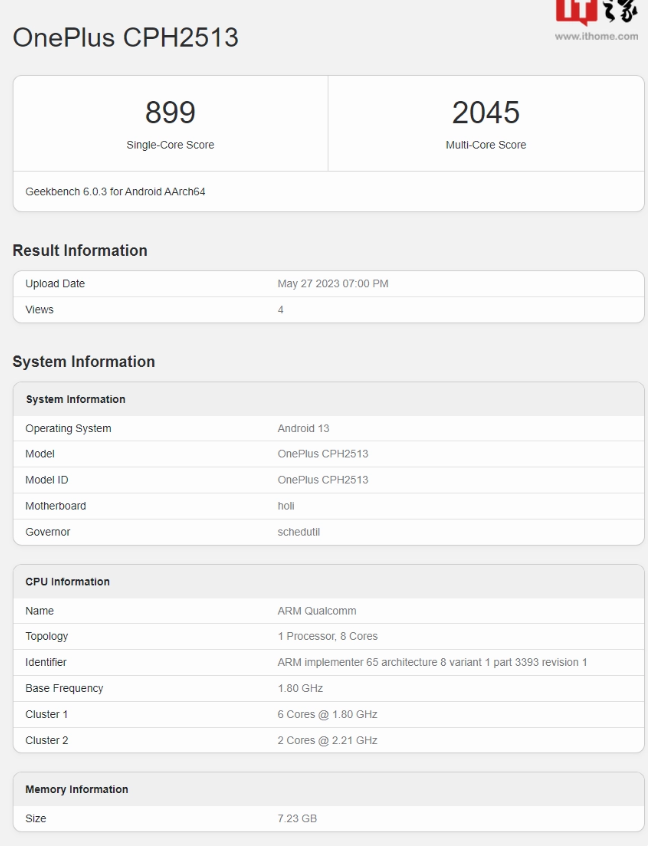Select the 6 Cores @ 1.80 GHz value
Image resolution: width=655 pixels, height=847 pixels.
point(327,714)
